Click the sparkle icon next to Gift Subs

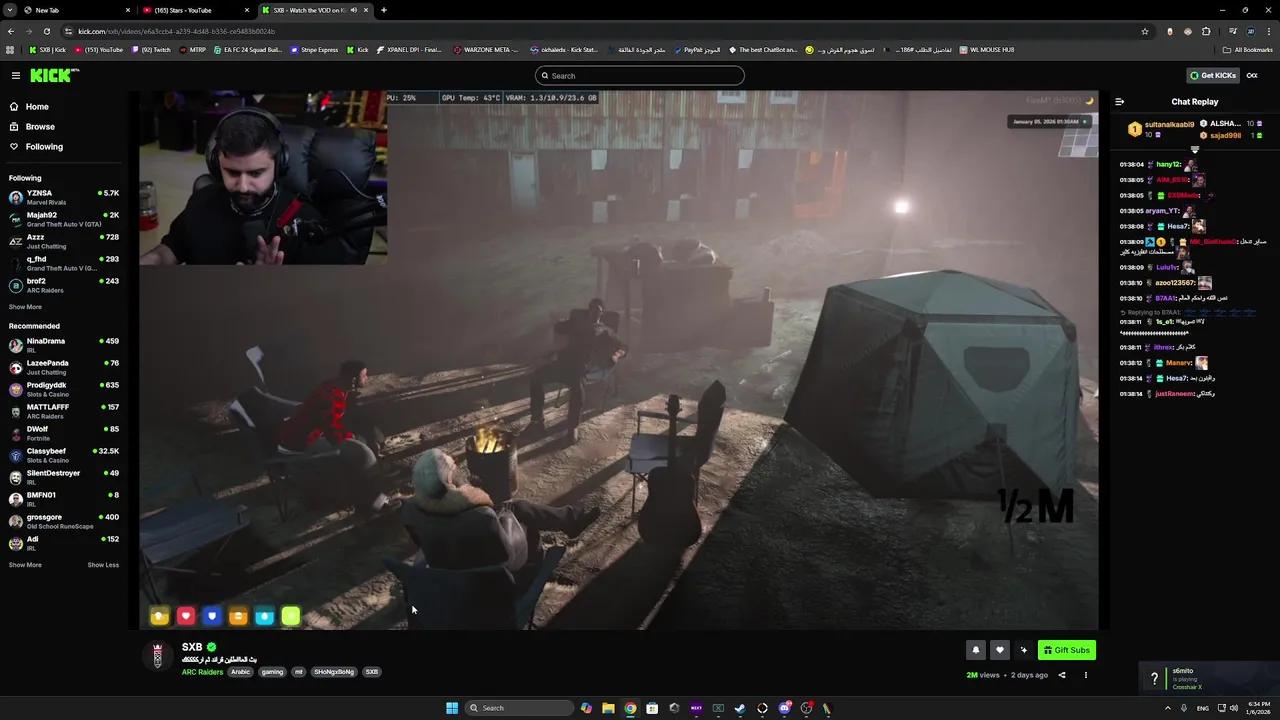click(x=1023, y=650)
